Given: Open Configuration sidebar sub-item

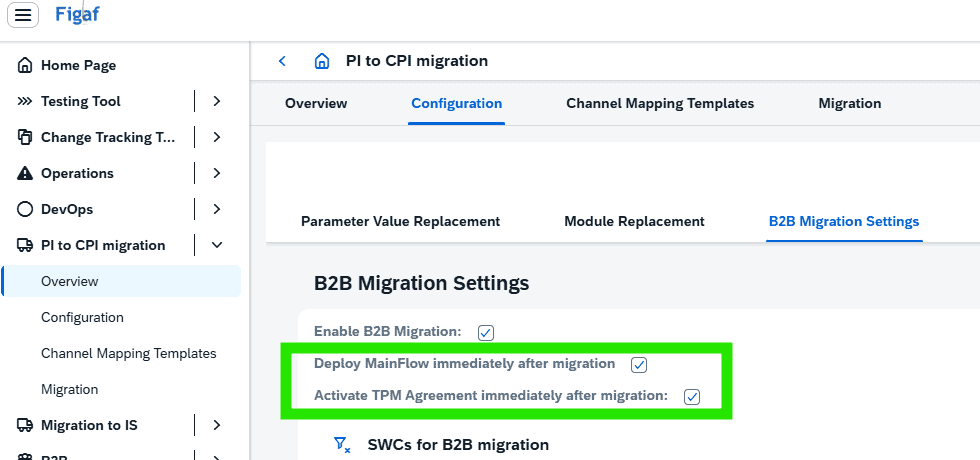Looking at the screenshot, I should pyautogui.click(x=82, y=318).
